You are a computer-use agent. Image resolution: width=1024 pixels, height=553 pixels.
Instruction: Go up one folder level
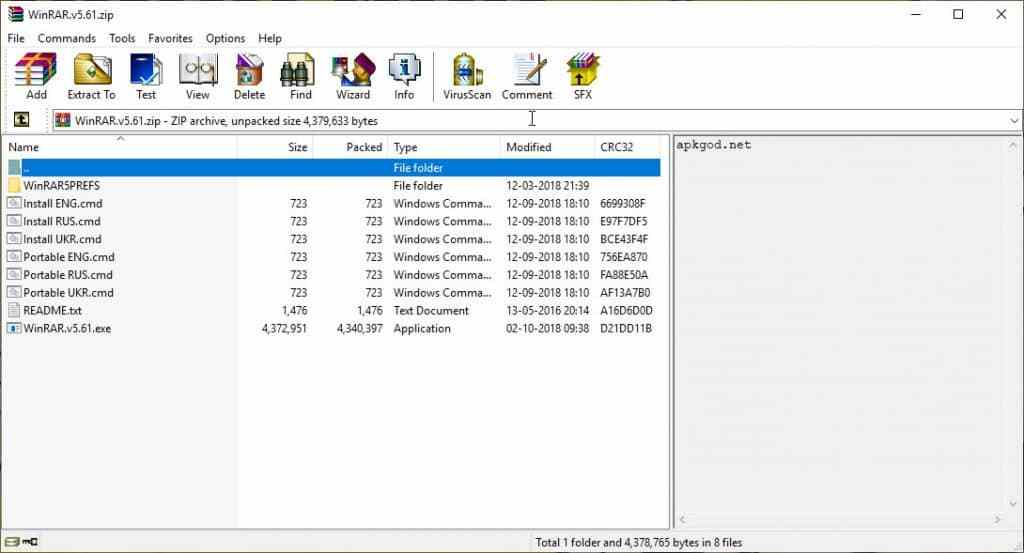click(22, 119)
